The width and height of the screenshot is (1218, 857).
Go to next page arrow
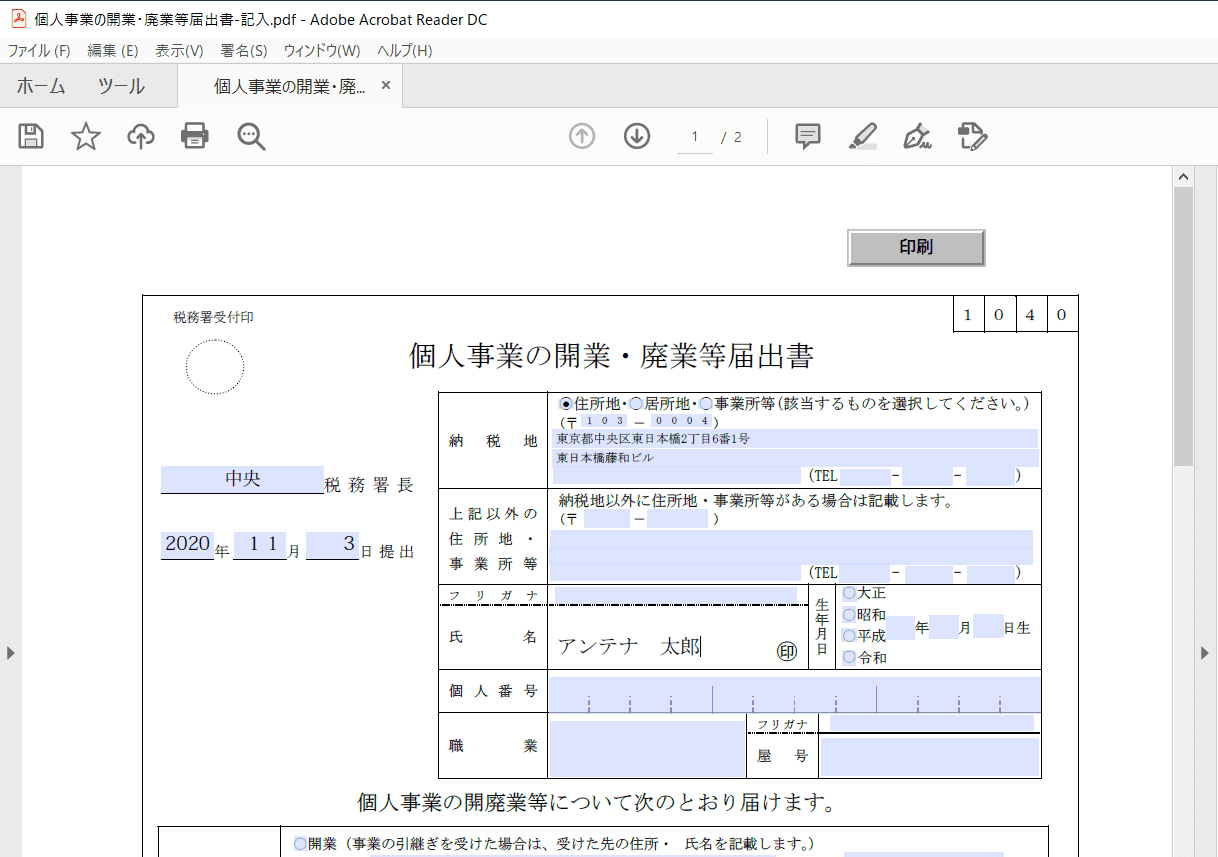637,137
